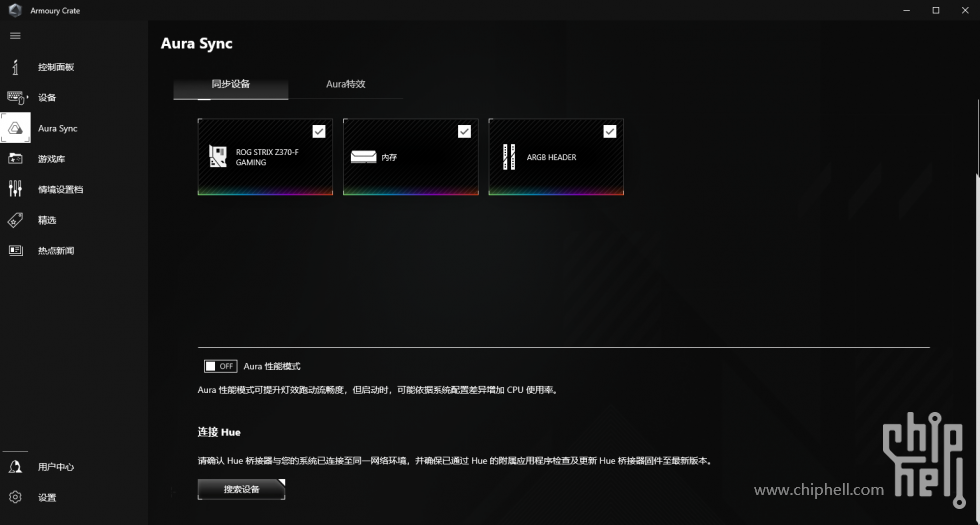980x525 pixels.
Task: Click the 内存 card label
Action: tap(389, 158)
